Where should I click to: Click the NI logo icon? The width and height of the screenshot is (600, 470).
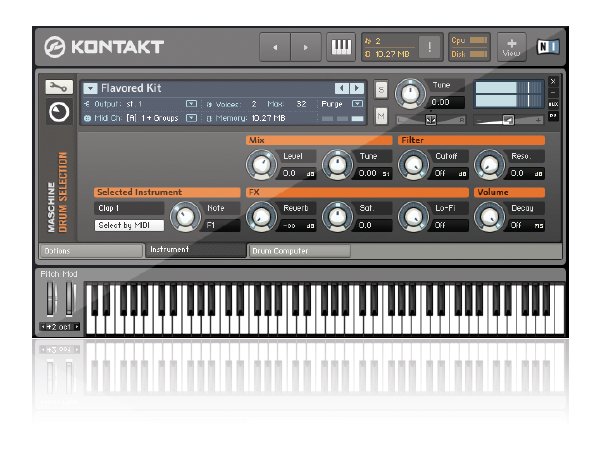pyautogui.click(x=548, y=47)
